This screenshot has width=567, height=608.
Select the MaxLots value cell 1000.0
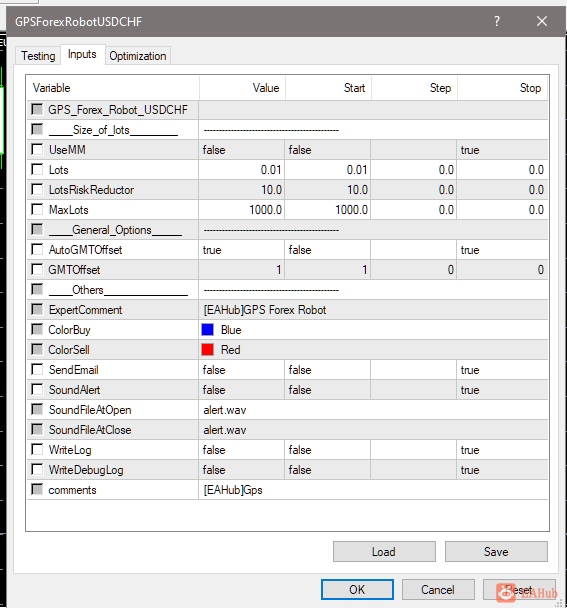click(242, 210)
